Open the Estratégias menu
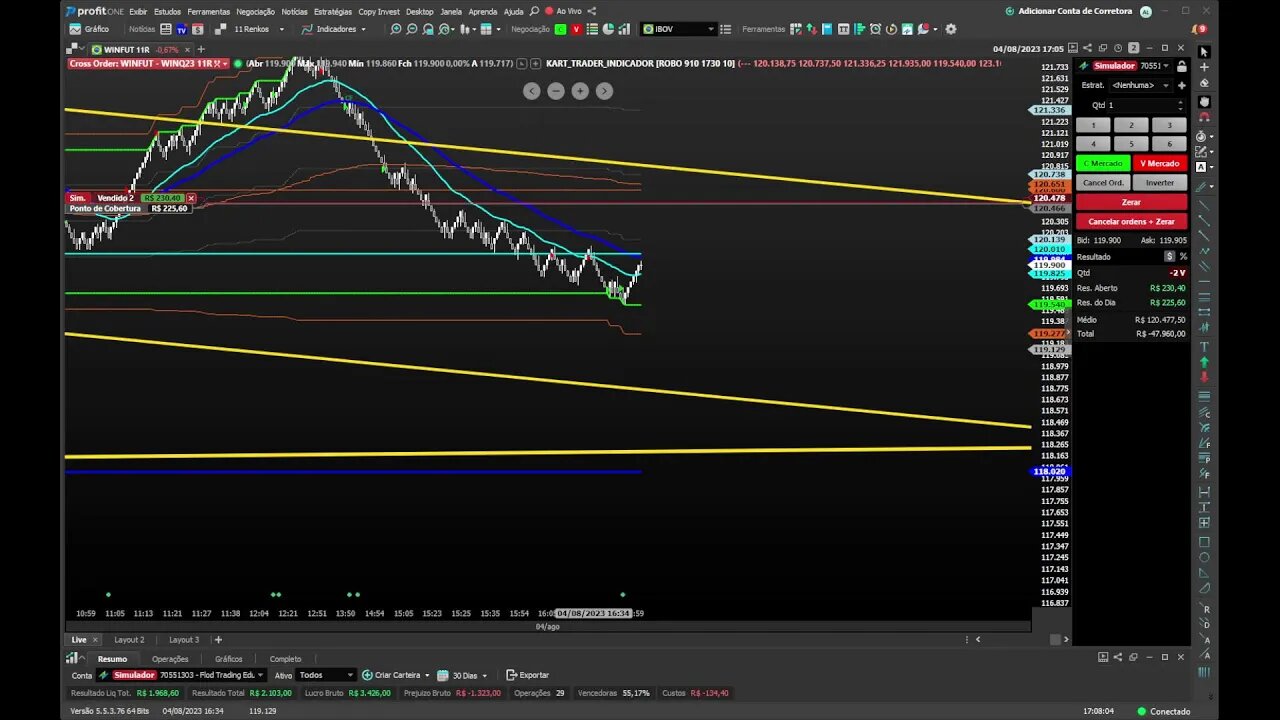The width and height of the screenshot is (1280, 720). point(333,11)
